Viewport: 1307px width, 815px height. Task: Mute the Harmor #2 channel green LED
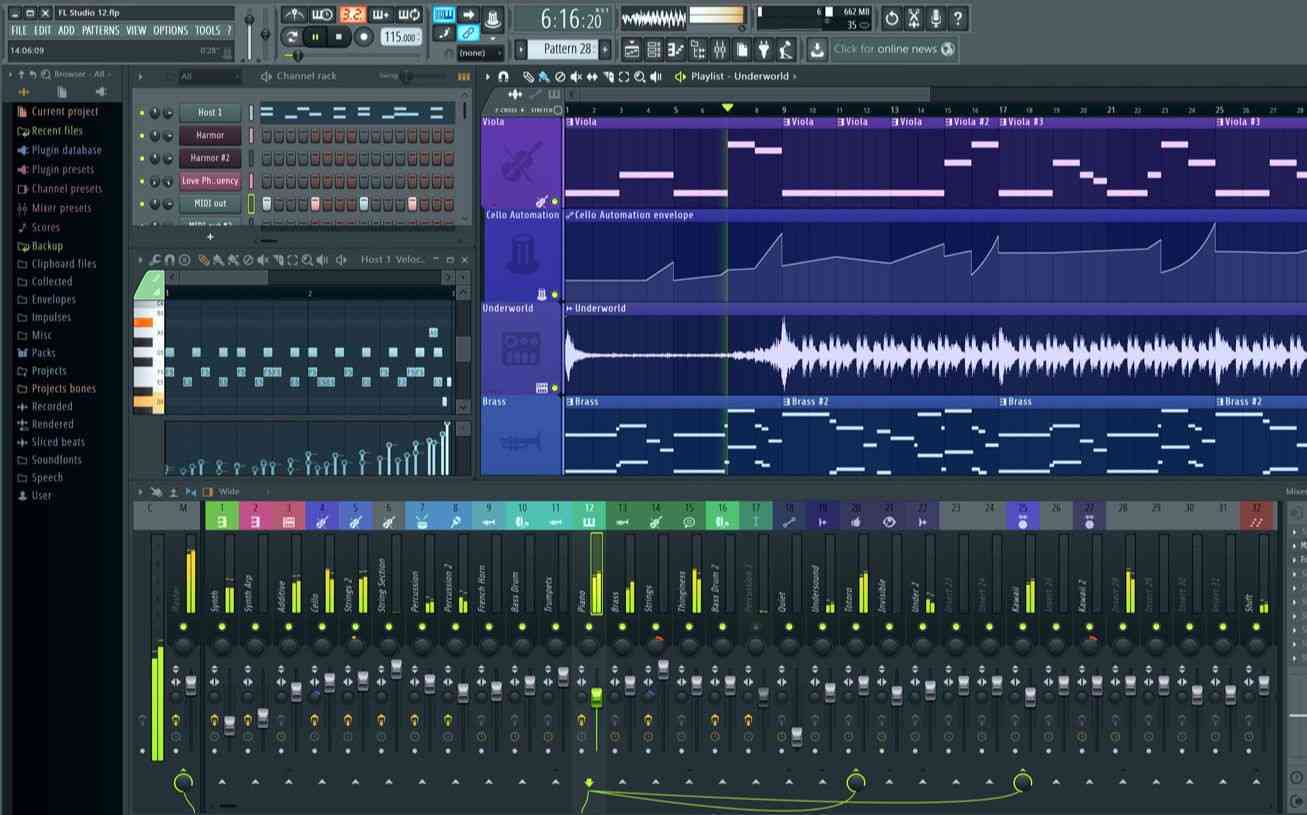pyautogui.click(x=142, y=159)
